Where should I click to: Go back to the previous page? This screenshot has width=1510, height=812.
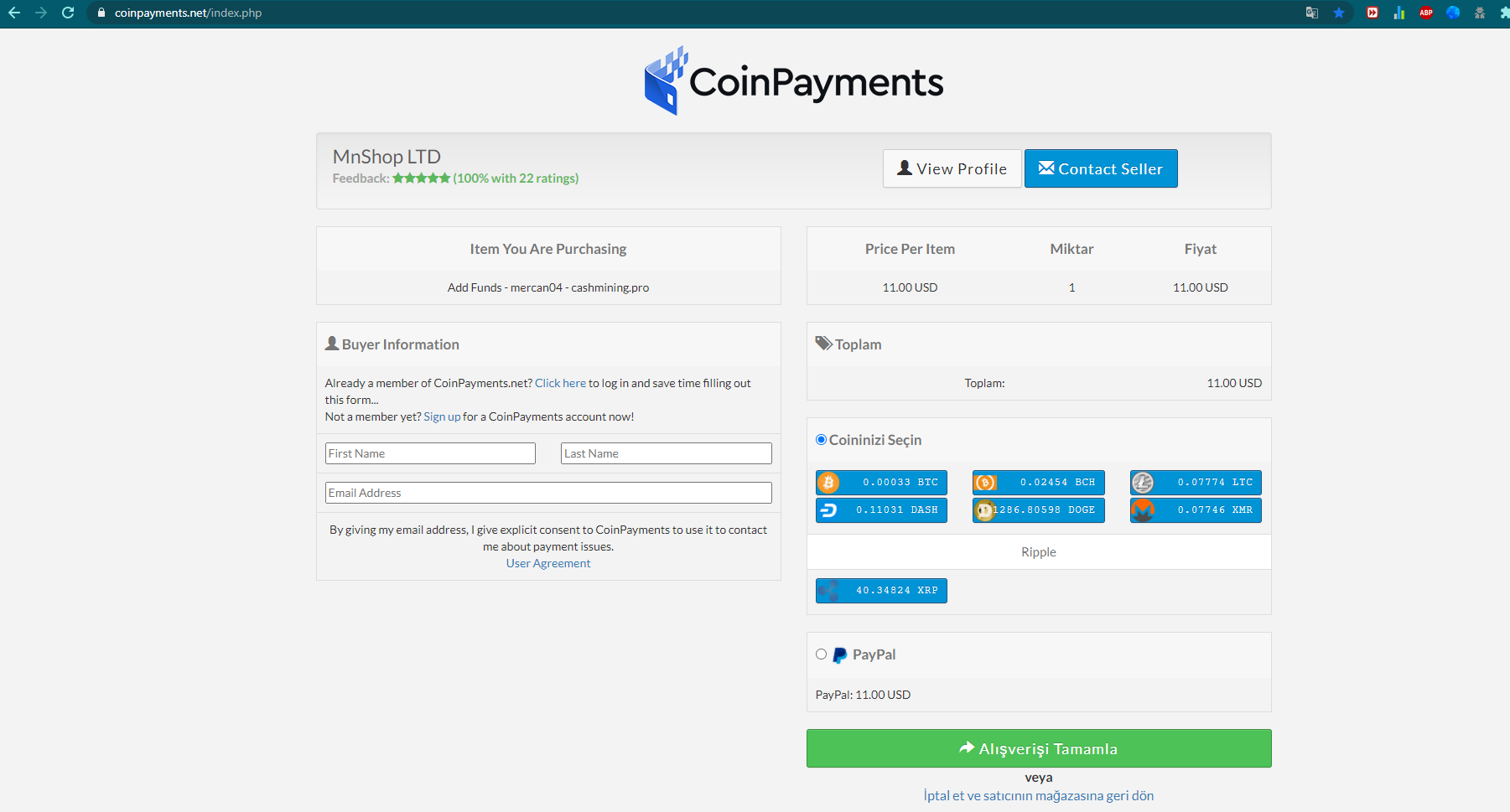(x=14, y=13)
